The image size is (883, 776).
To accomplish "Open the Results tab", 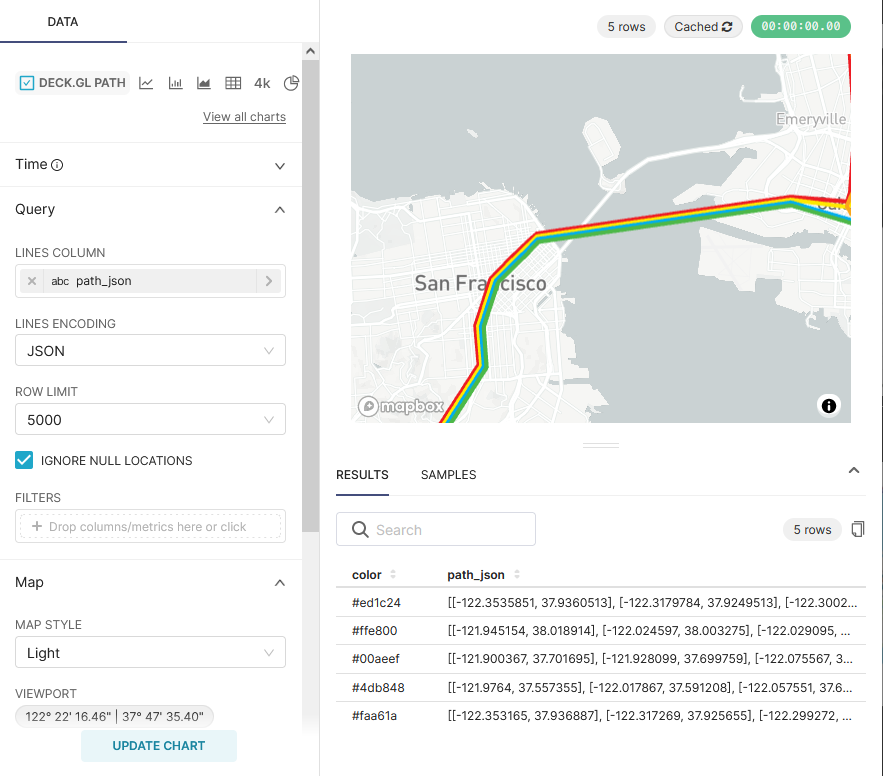I will tap(362, 475).
